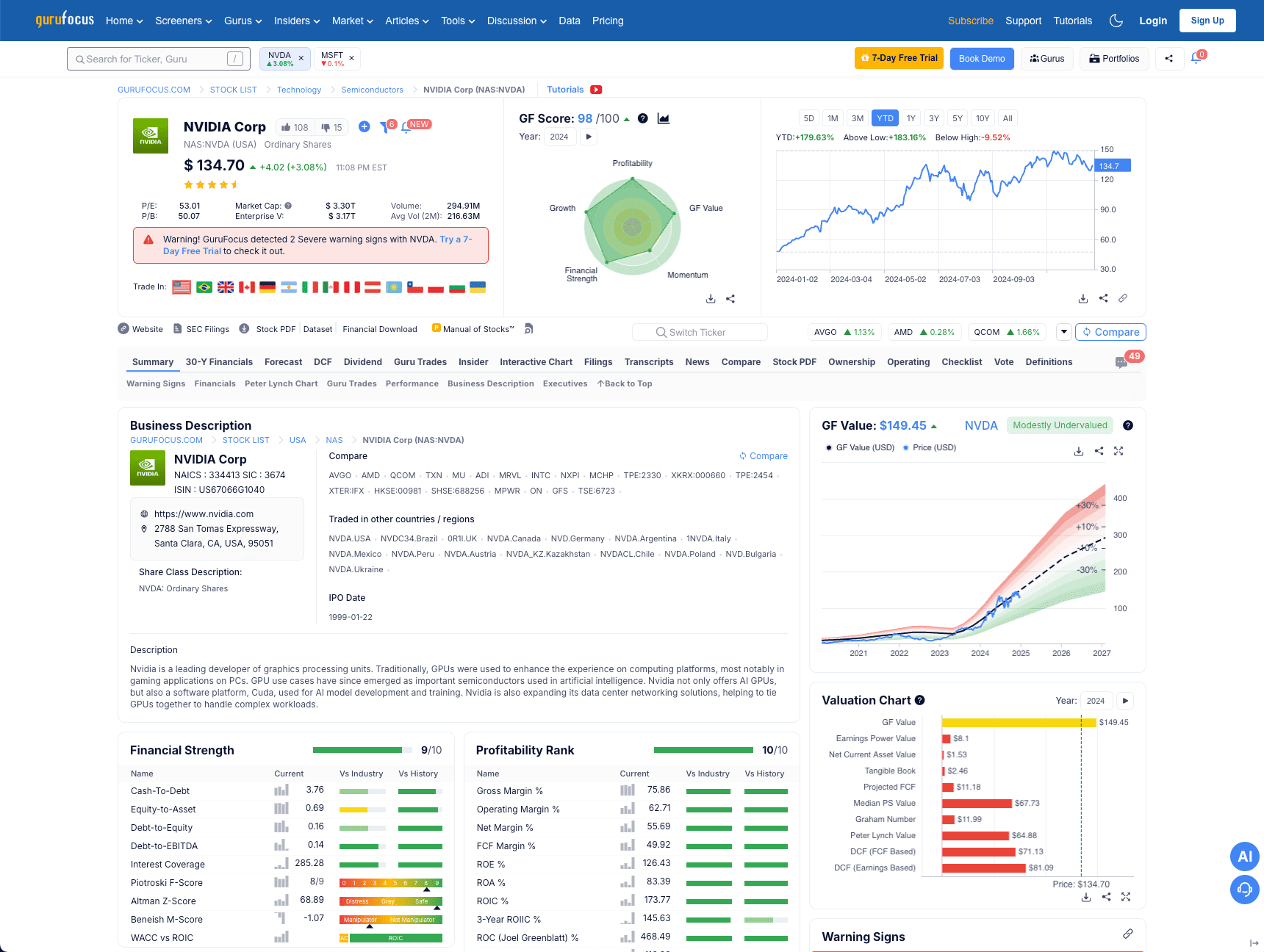The height and width of the screenshot is (952, 1264).
Task: Click the Altman Z-Score Distress-Grey-Safe bar
Action: coord(391,901)
